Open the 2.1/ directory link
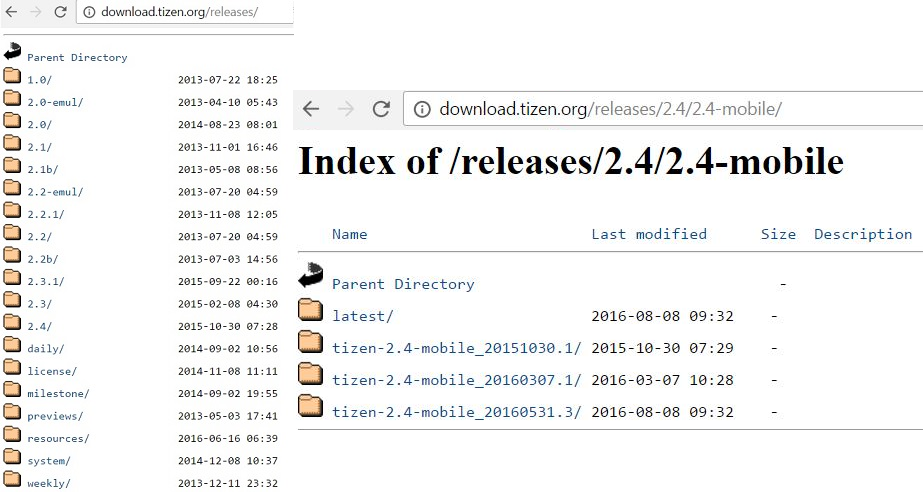Image resolution: width=923 pixels, height=492 pixels. 39,147
